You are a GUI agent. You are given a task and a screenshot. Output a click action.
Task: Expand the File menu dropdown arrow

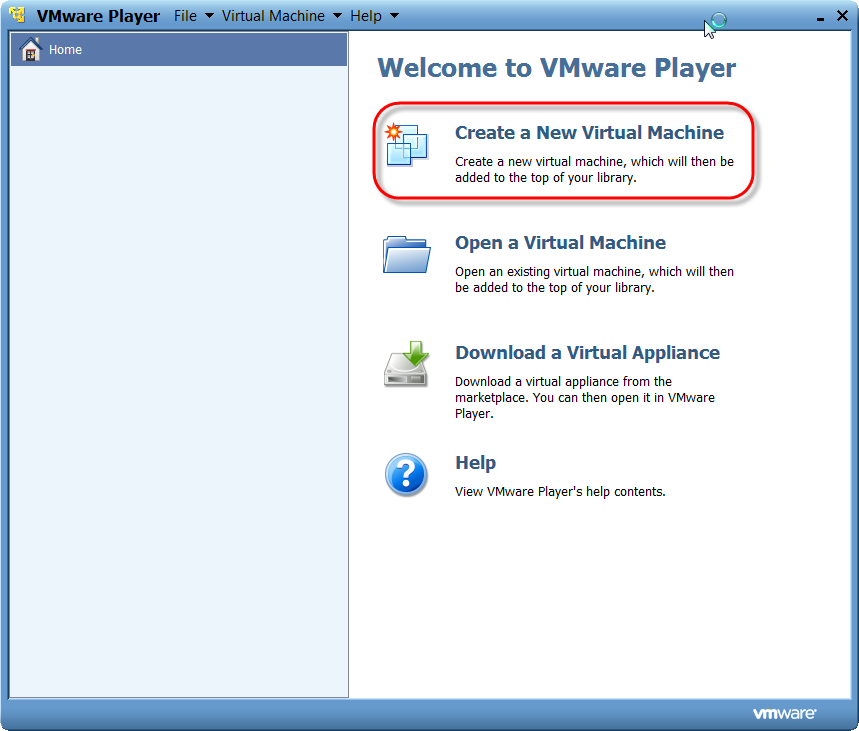click(209, 16)
